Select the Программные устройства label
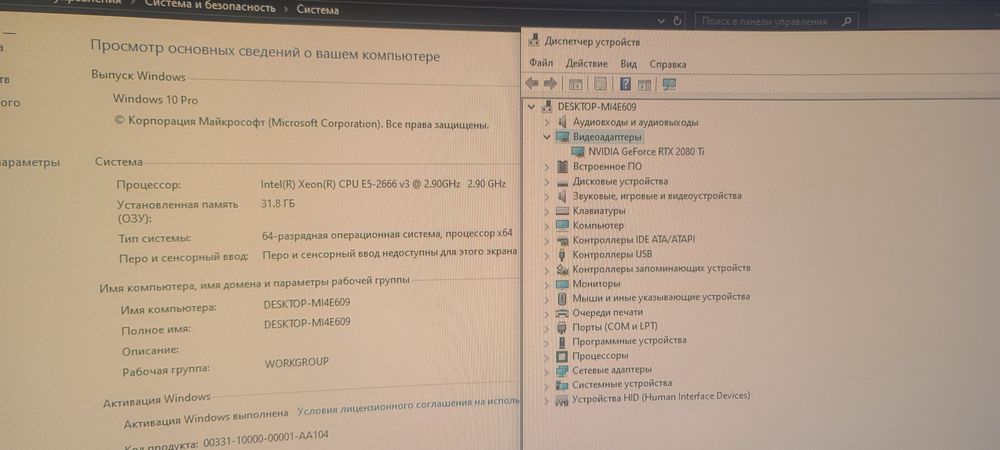The image size is (1000, 450). click(629, 341)
